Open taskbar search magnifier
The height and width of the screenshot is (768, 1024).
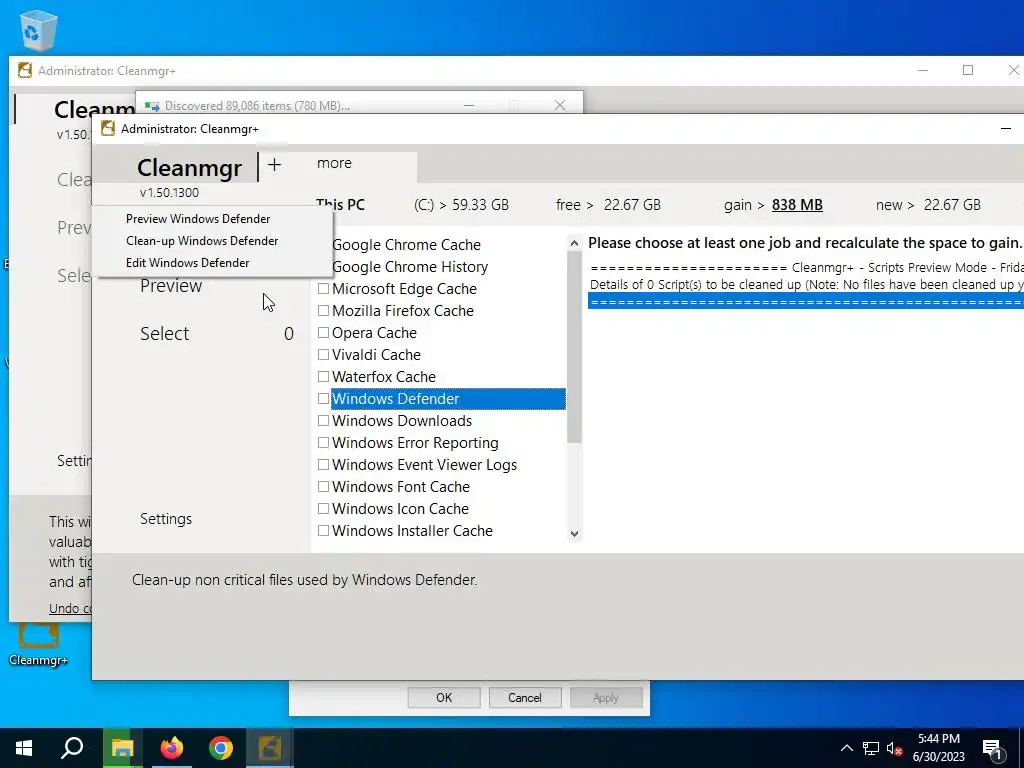72,748
